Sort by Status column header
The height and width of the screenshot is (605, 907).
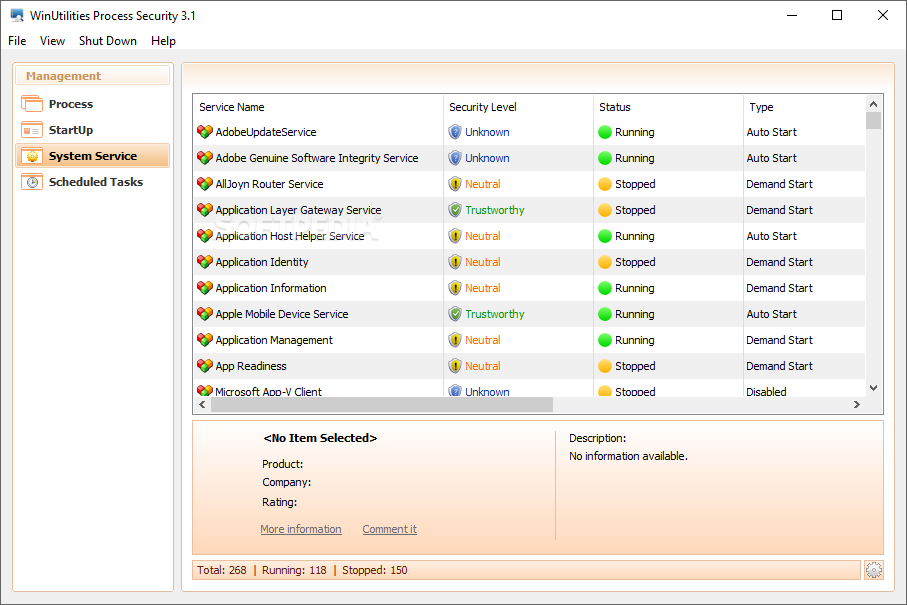(x=668, y=107)
